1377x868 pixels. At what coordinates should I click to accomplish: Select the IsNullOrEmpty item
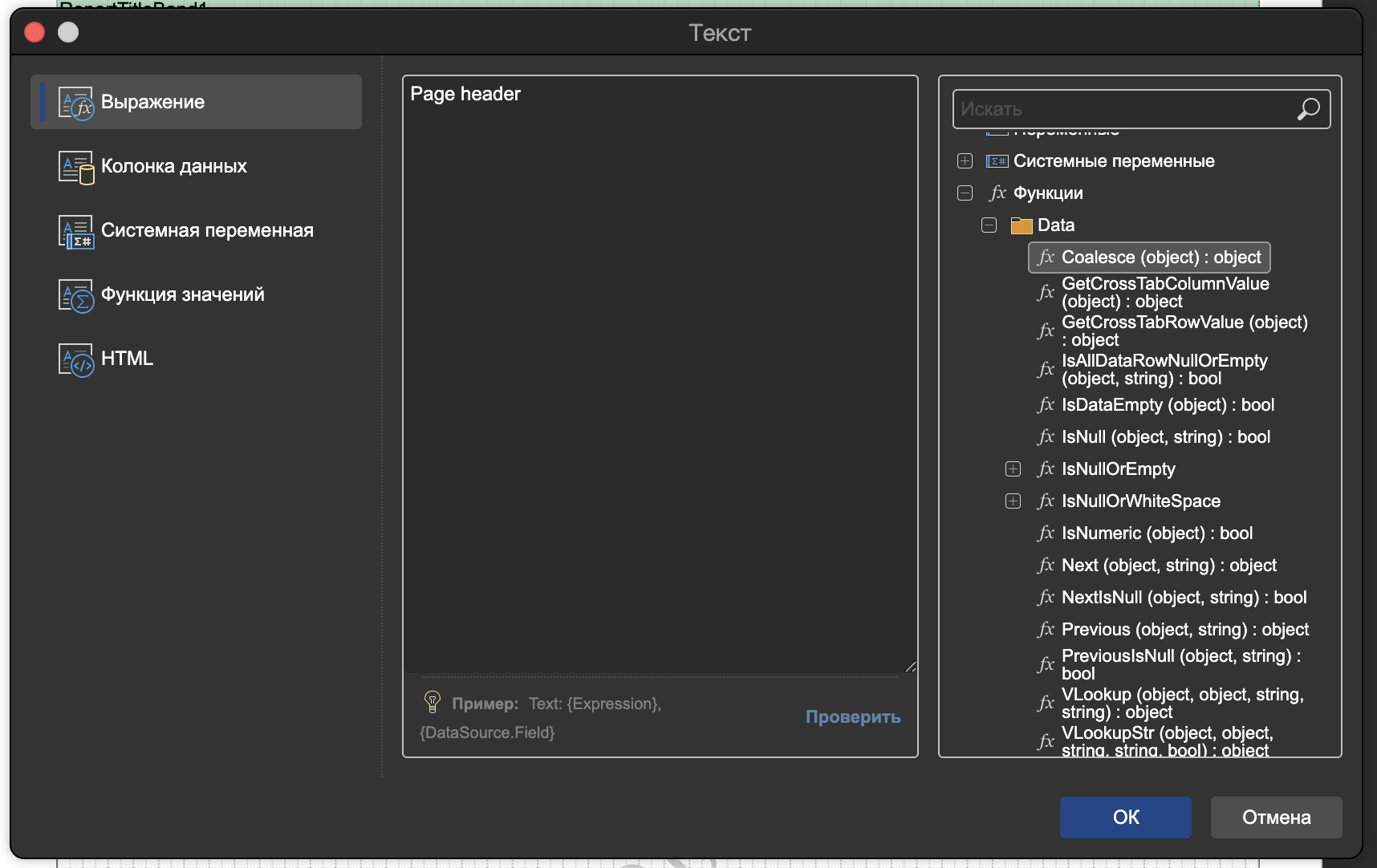(1119, 469)
